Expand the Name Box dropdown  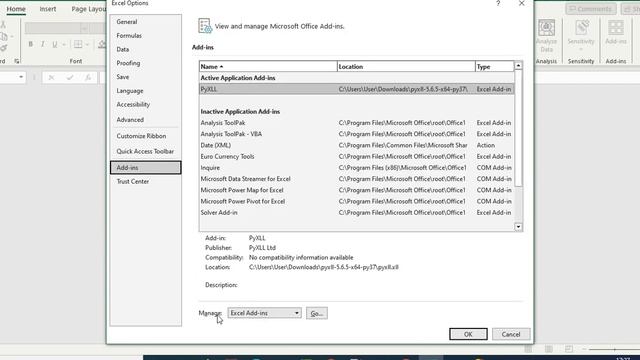[x=21, y=77]
